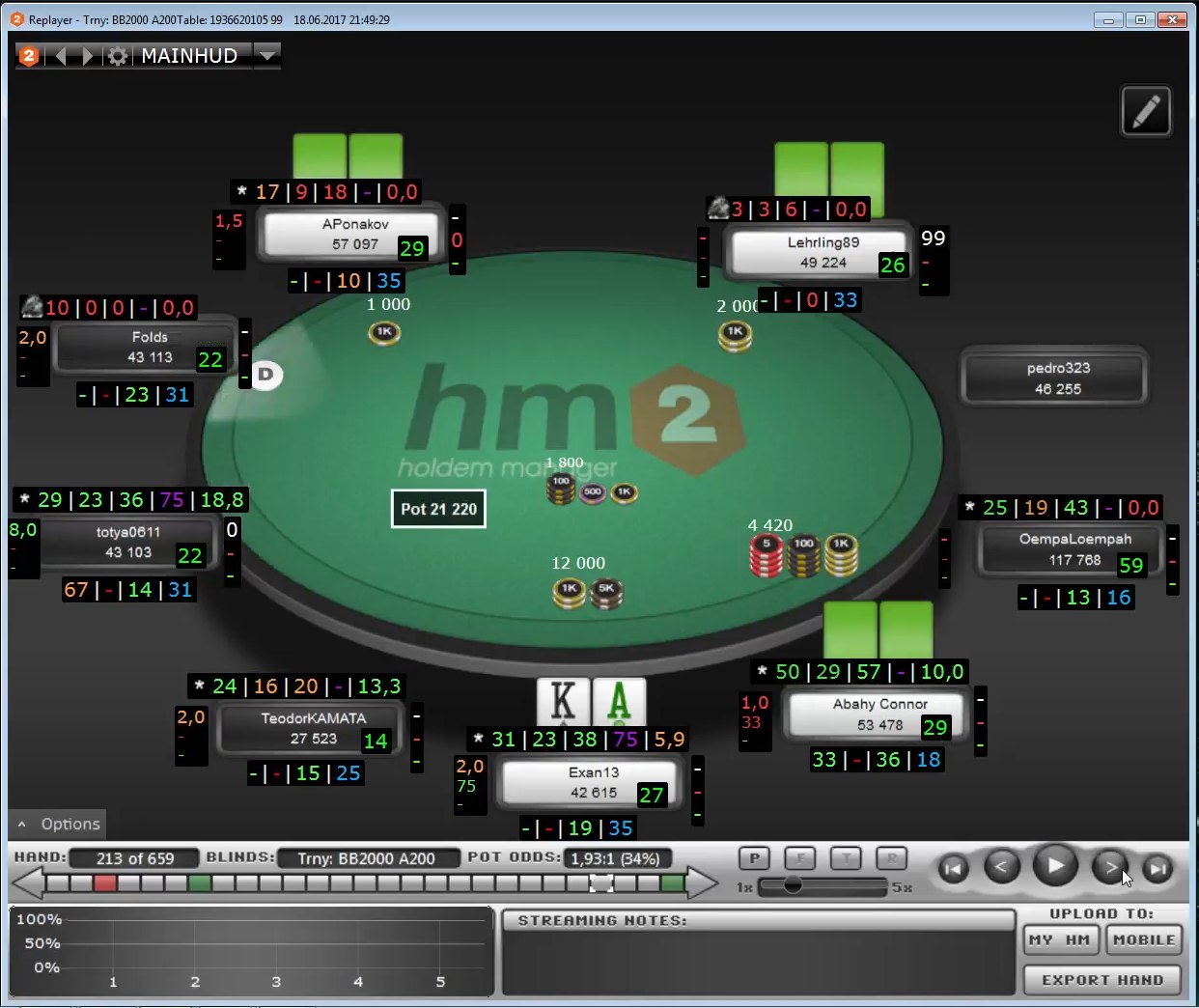The image size is (1199, 1008).
Task: Click the pot odds value 1,93:1 (34%)
Action: coord(616,858)
